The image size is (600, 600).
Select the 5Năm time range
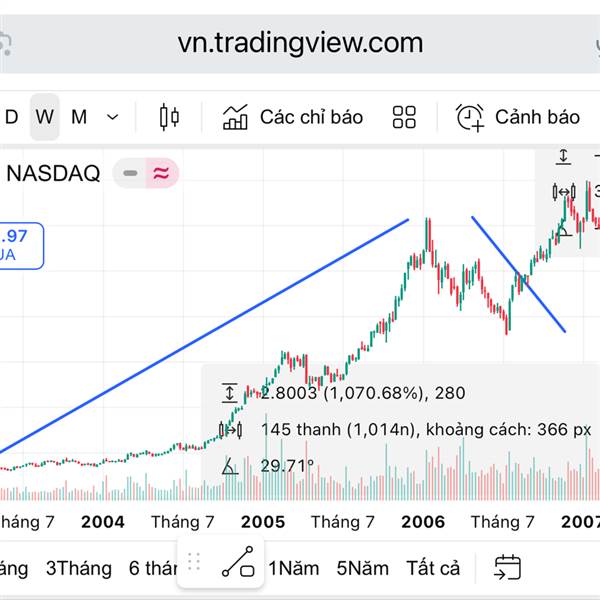362,568
